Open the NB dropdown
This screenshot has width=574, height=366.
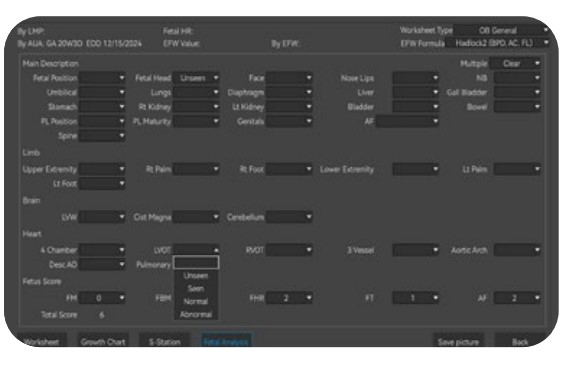517,78
